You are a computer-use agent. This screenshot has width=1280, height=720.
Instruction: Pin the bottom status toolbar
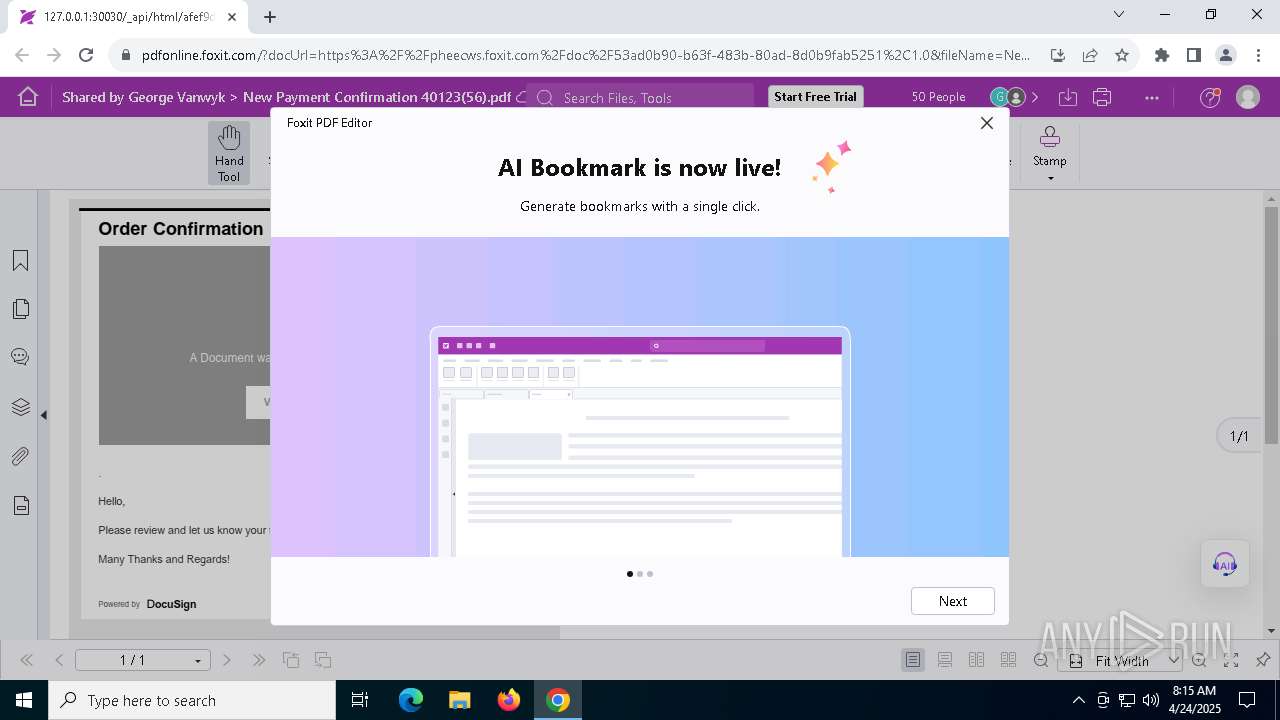[1263, 660]
